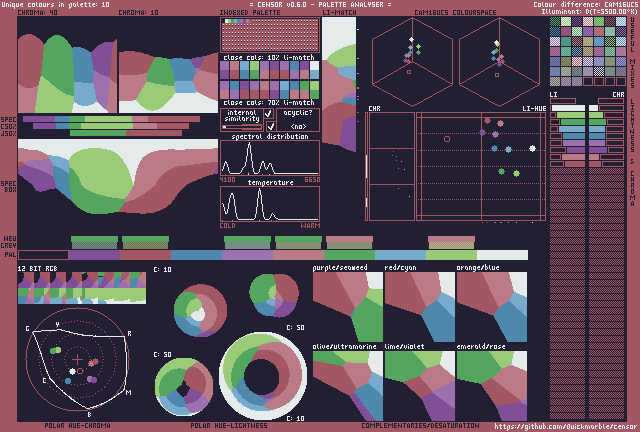Choose the dusty pink swatch in PAL row
The width and height of the screenshot is (640, 432).
point(298,255)
